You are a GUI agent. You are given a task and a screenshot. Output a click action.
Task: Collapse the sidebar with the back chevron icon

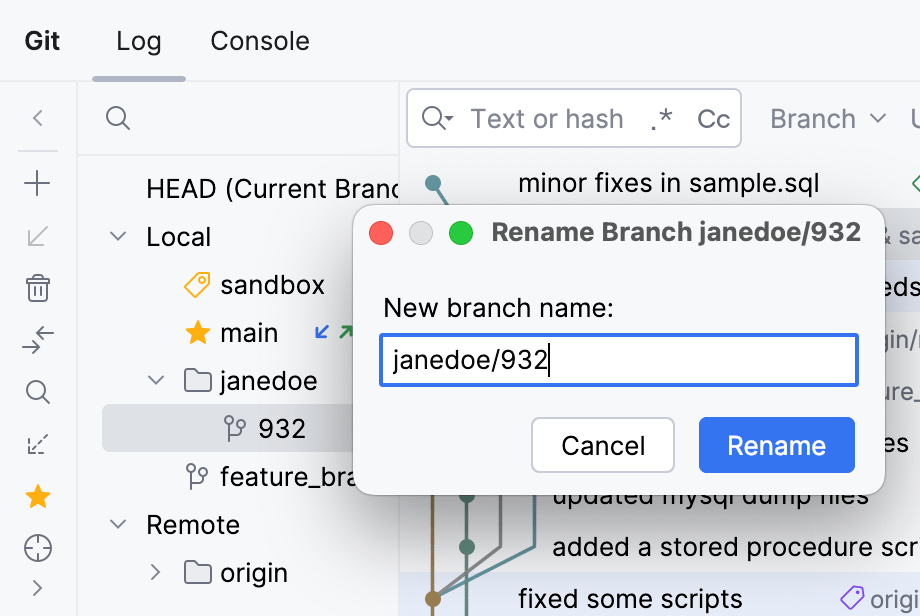tap(37, 118)
